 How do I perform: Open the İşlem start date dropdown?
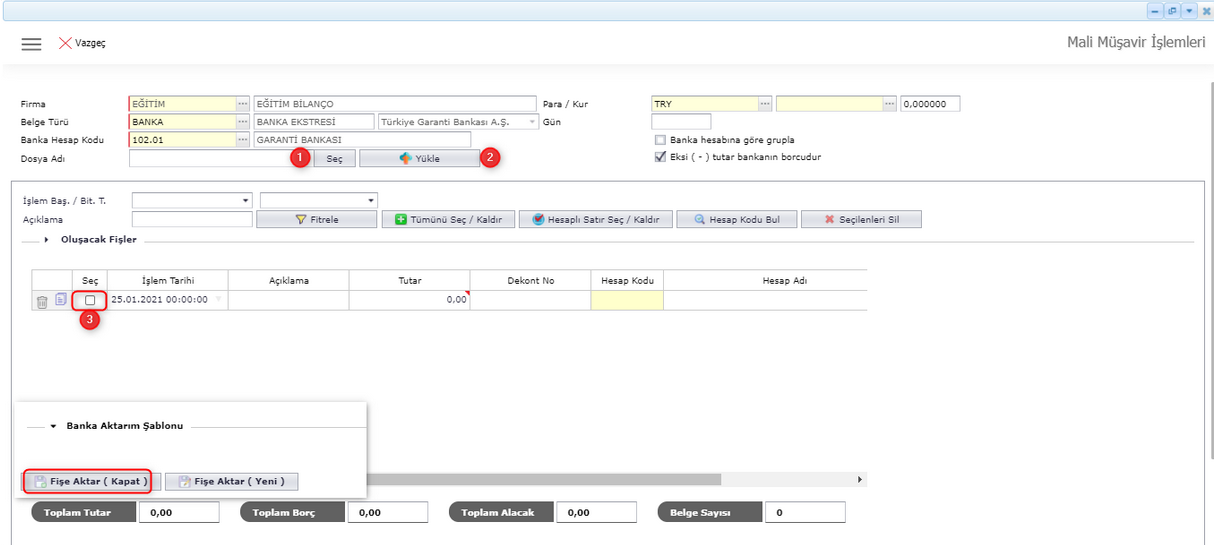click(x=245, y=201)
